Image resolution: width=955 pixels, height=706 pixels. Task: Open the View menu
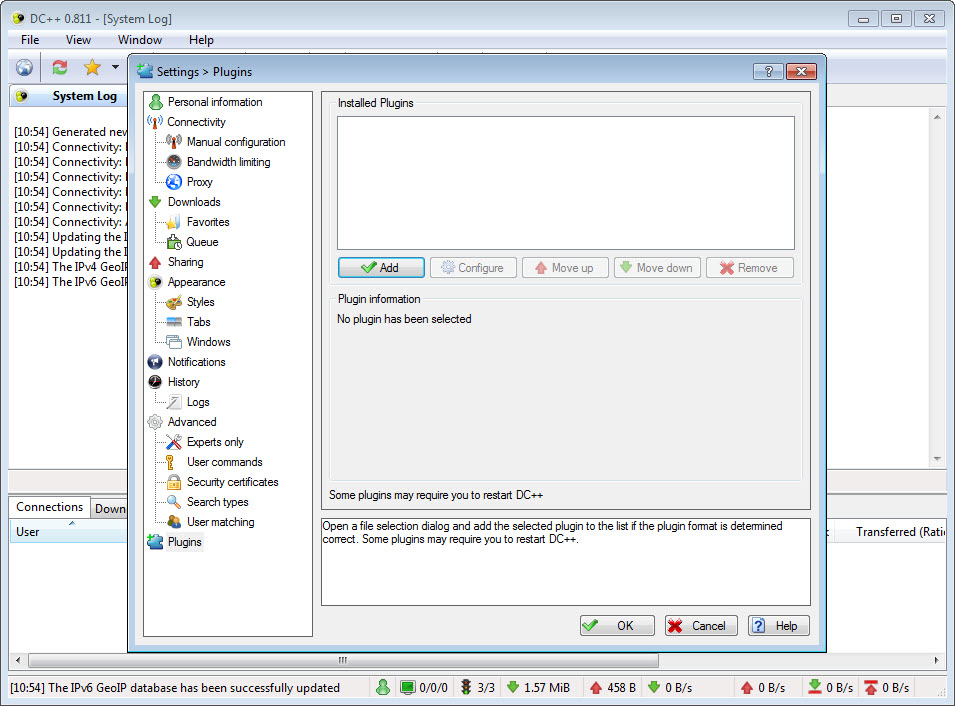79,40
